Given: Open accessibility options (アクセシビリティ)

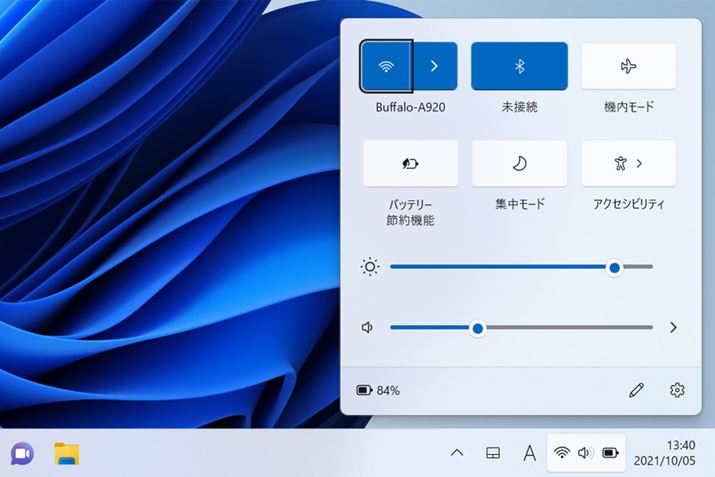Looking at the screenshot, I should [x=628, y=163].
